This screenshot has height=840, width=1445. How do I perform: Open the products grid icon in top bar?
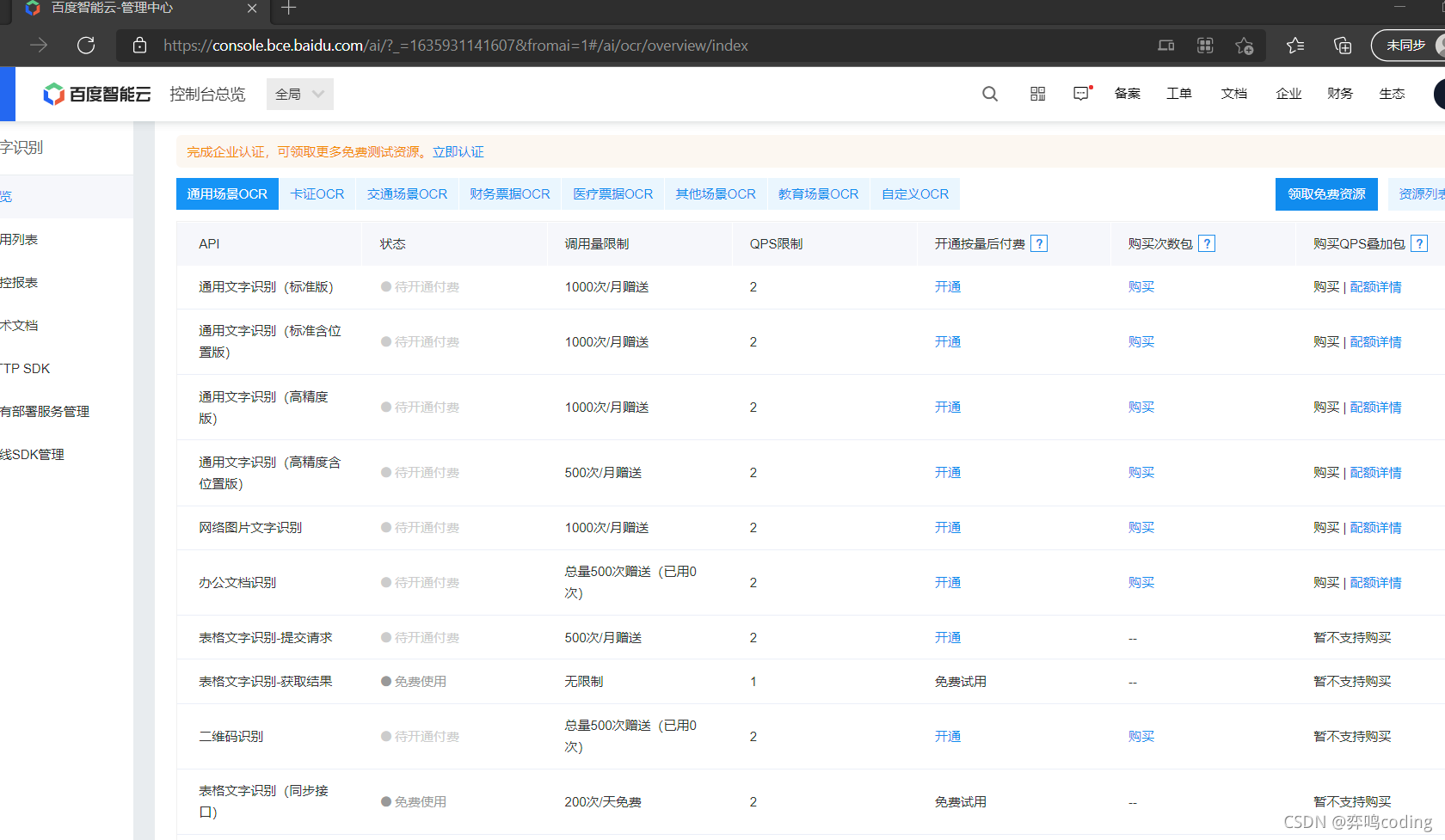(x=1036, y=94)
